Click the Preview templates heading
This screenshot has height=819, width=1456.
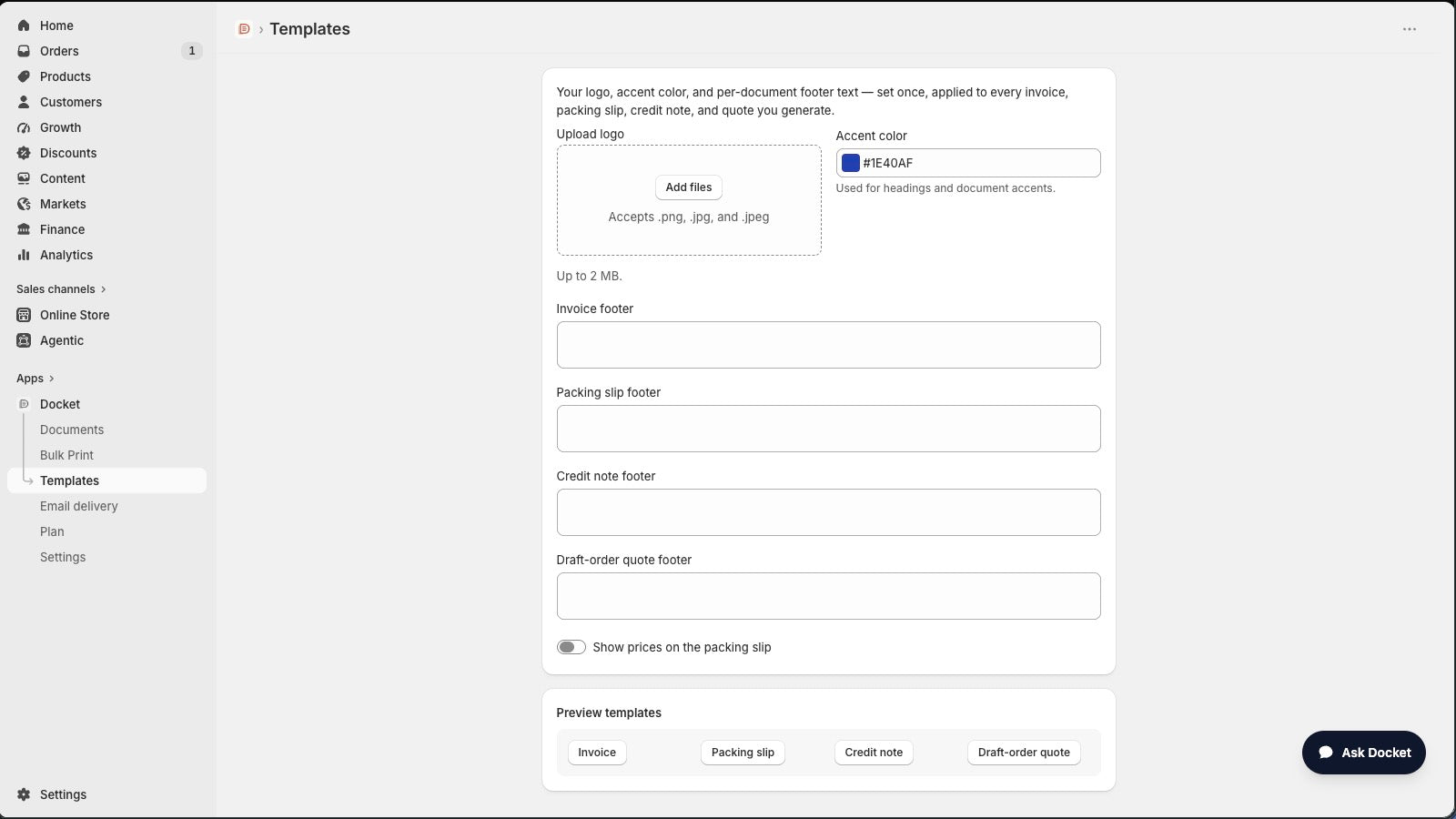point(609,713)
